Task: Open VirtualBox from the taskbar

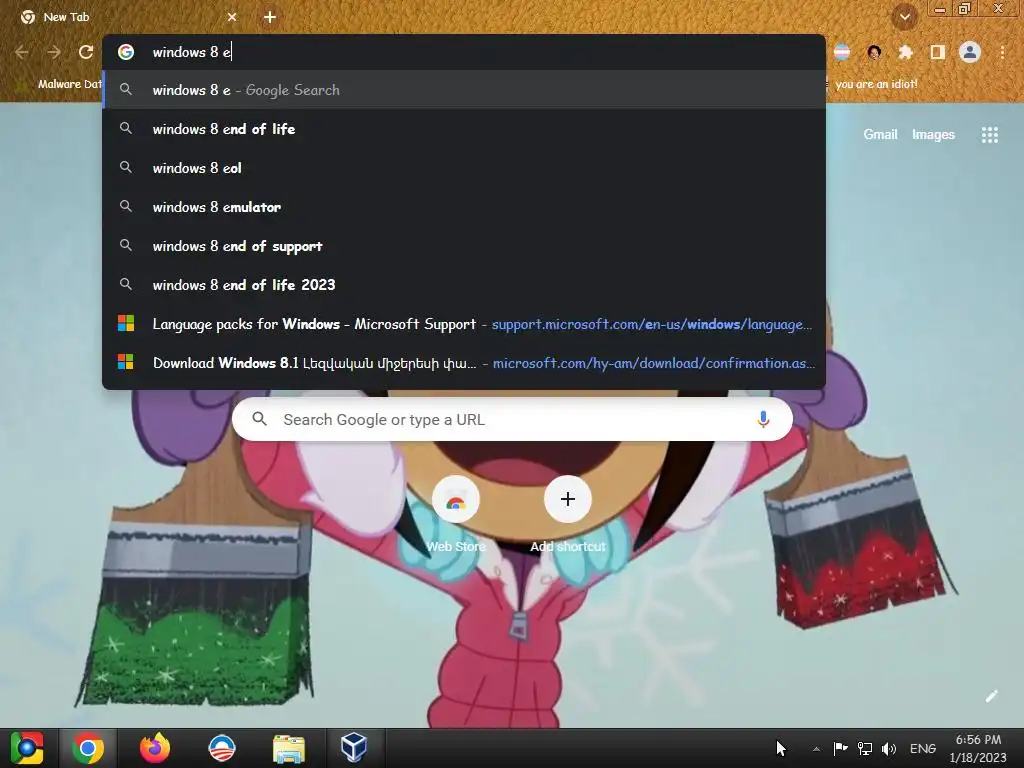Action: tap(353, 748)
